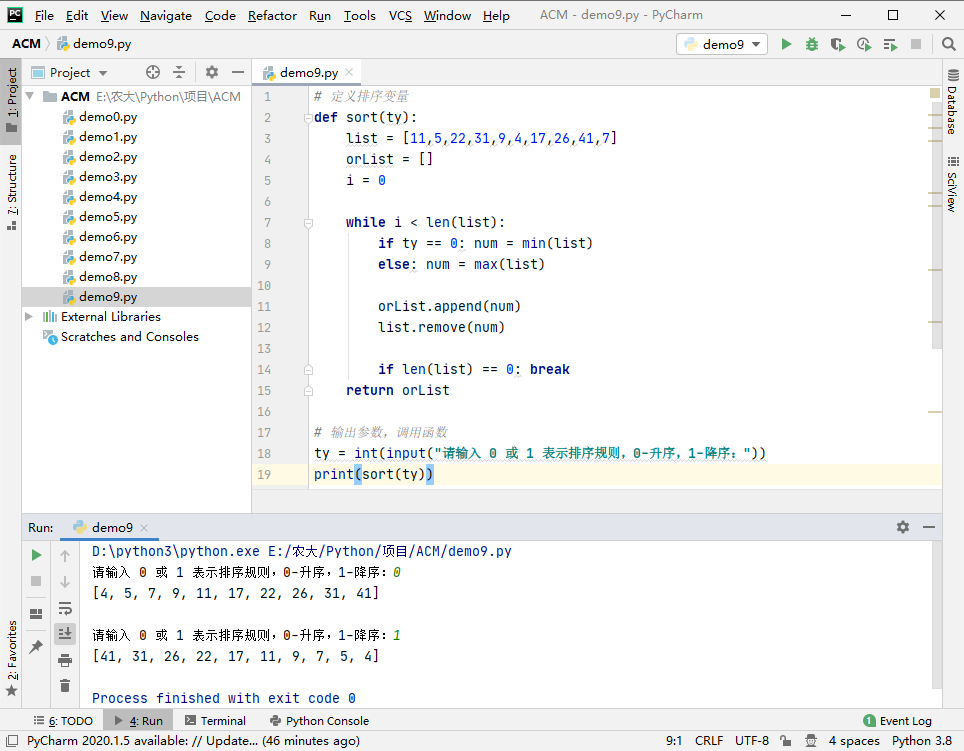Toggle scroll to end of console
Screen dimensions: 964x751
click(65, 633)
